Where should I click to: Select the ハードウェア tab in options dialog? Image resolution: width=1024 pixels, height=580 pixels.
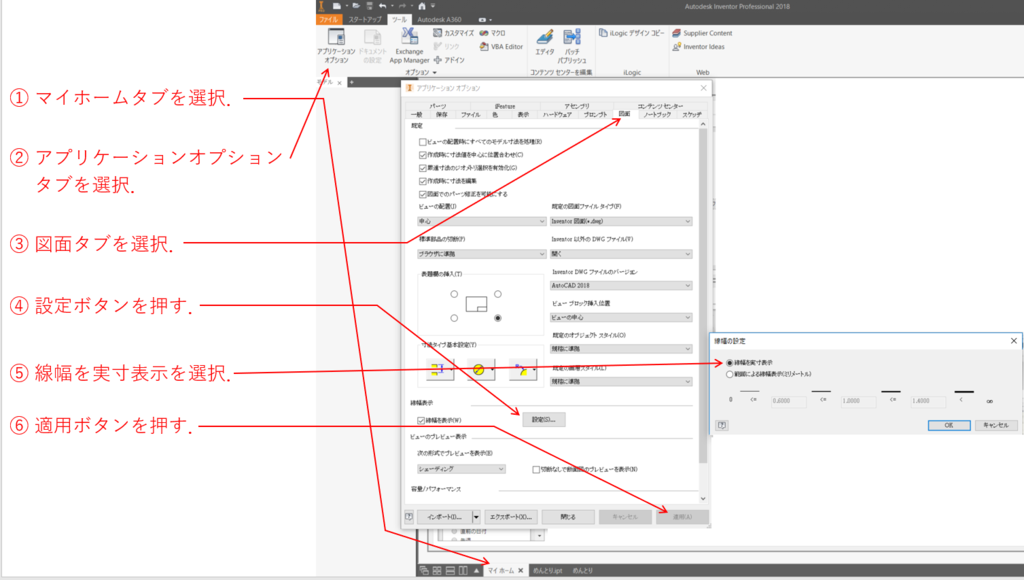(557, 114)
